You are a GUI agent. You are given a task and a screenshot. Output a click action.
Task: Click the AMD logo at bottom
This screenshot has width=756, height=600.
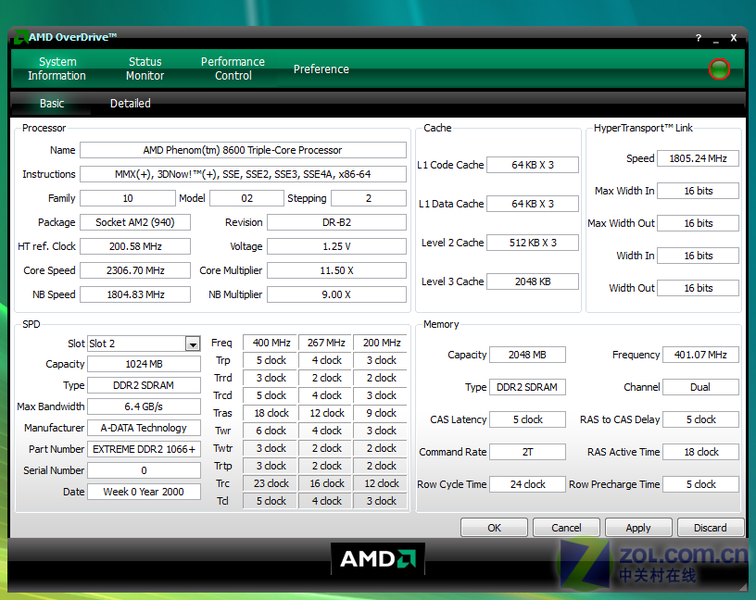click(x=378, y=559)
